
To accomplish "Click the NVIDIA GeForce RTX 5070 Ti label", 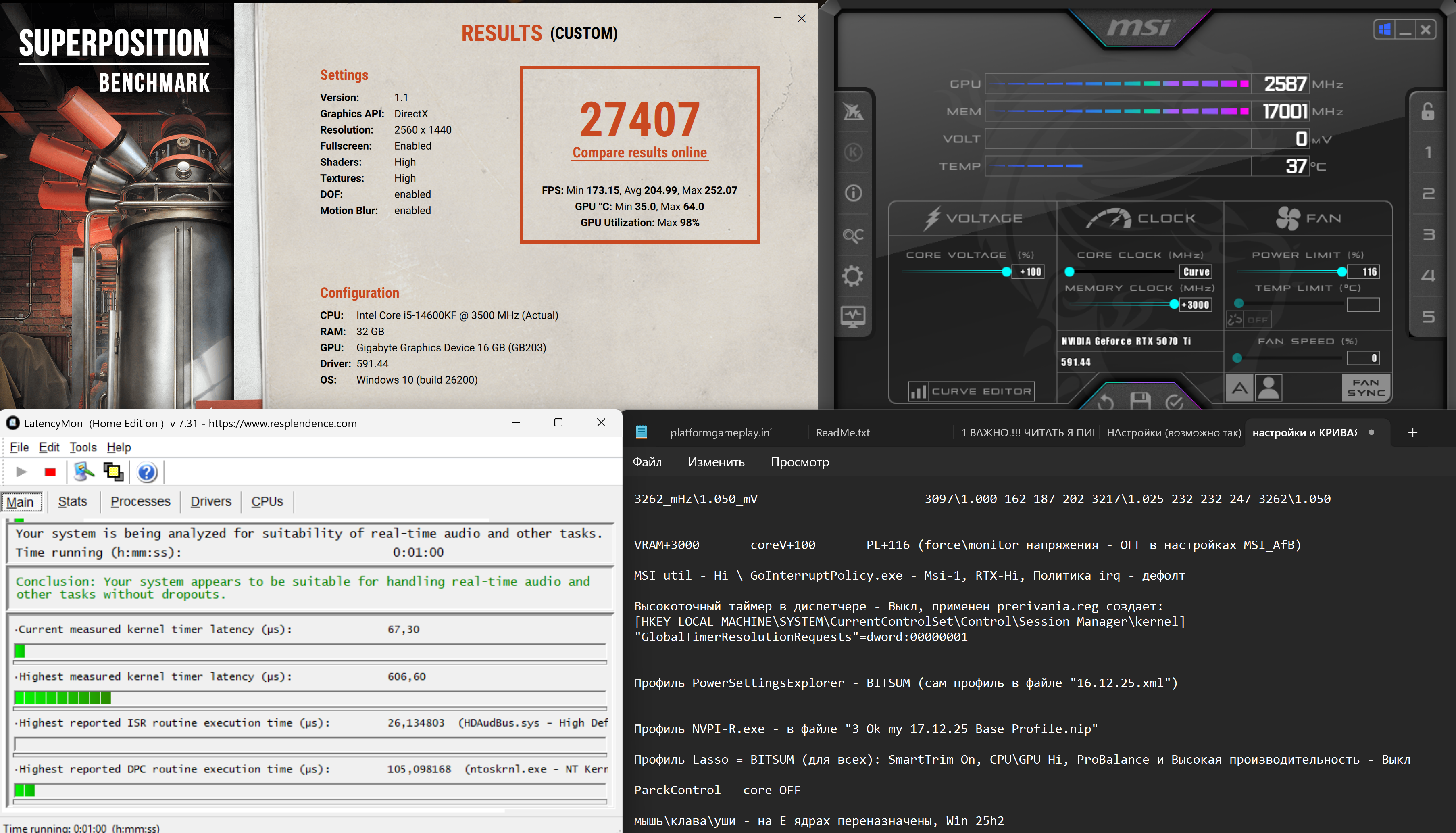I will pyautogui.click(x=1126, y=342).
